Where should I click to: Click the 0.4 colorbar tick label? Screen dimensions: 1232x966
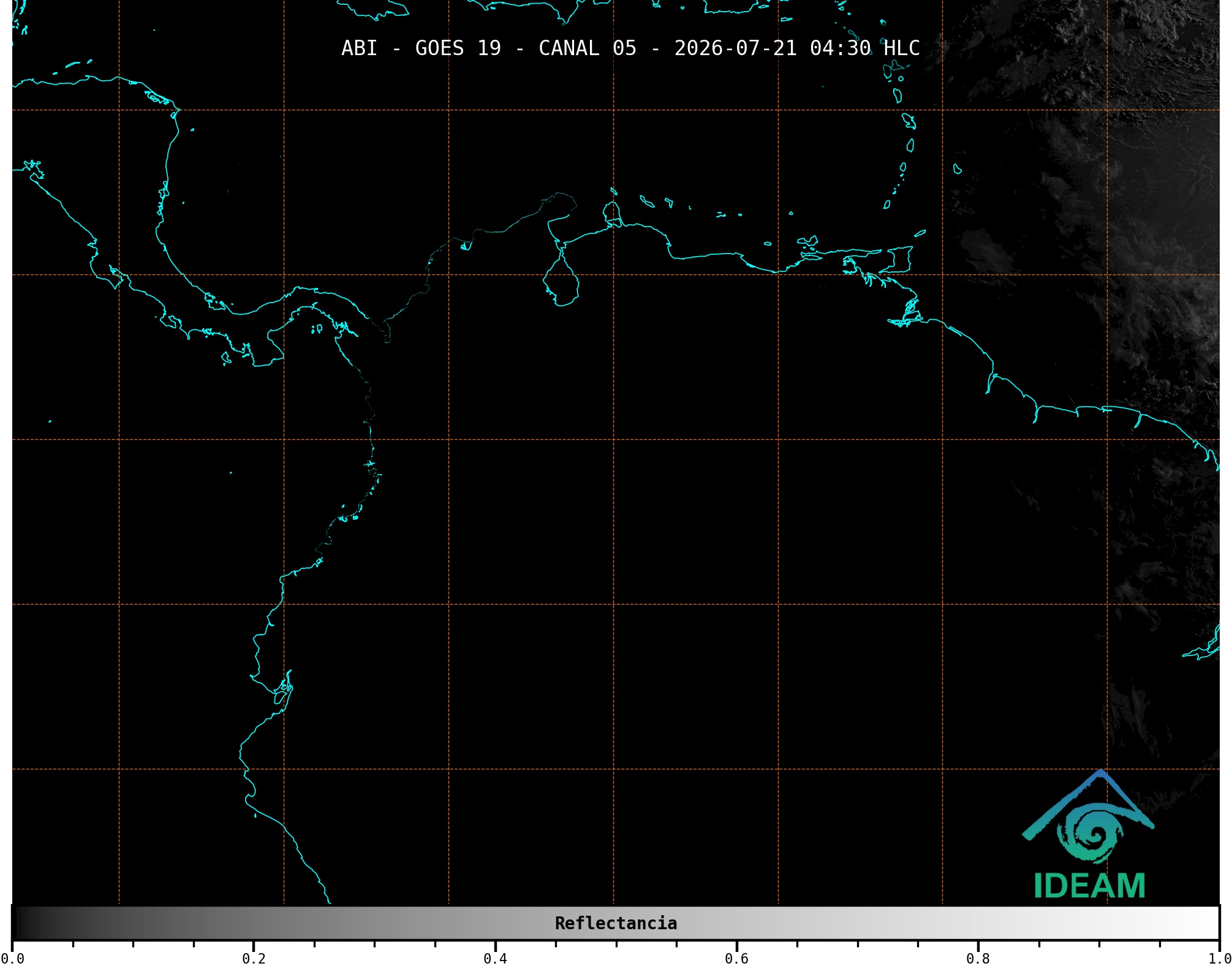[x=495, y=959]
